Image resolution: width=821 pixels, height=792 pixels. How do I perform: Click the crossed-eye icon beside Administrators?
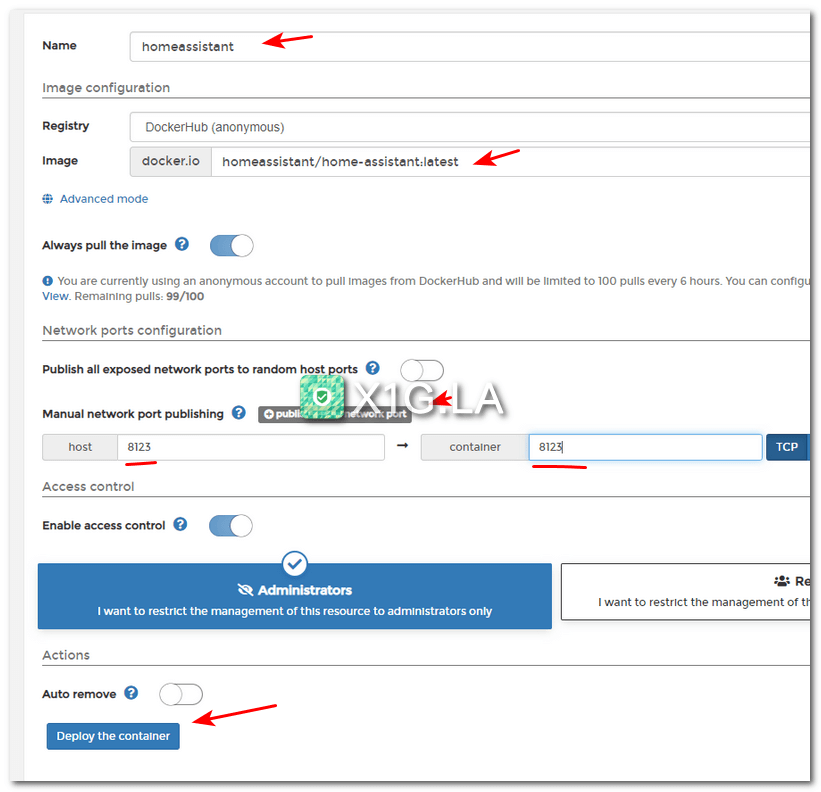[x=245, y=590]
